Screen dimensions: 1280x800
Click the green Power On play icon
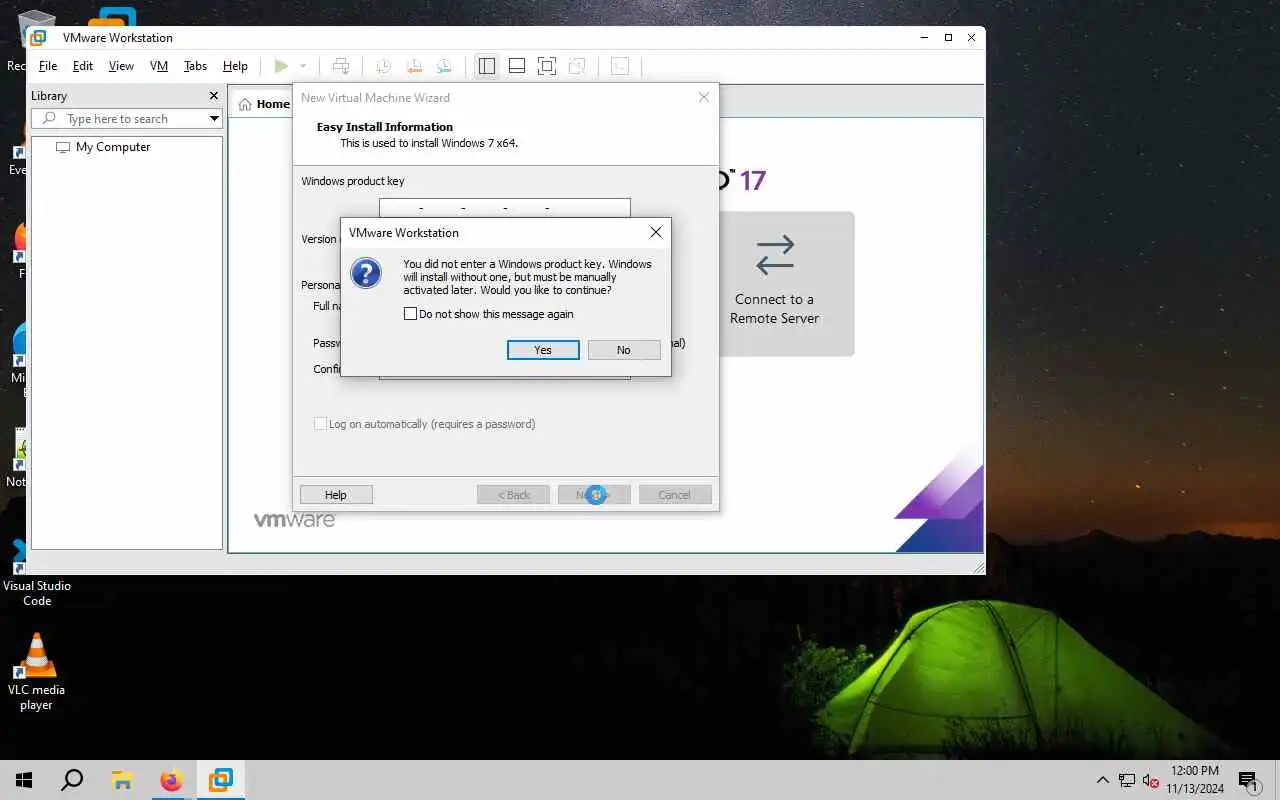pos(281,66)
